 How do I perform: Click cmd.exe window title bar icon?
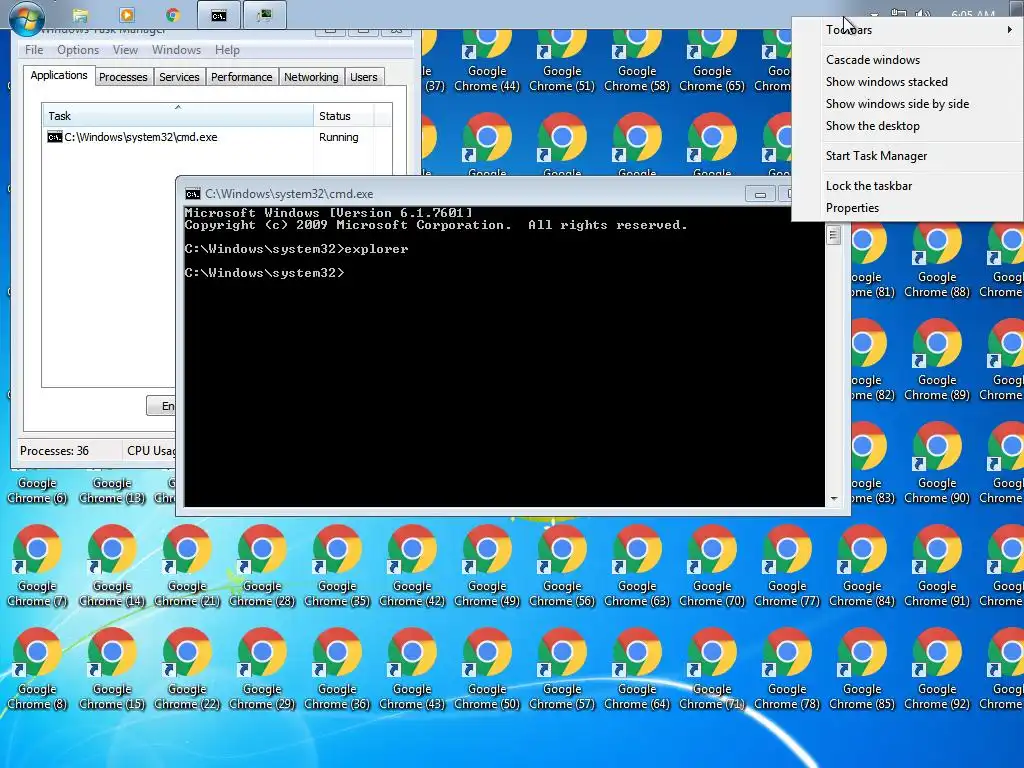pos(193,194)
